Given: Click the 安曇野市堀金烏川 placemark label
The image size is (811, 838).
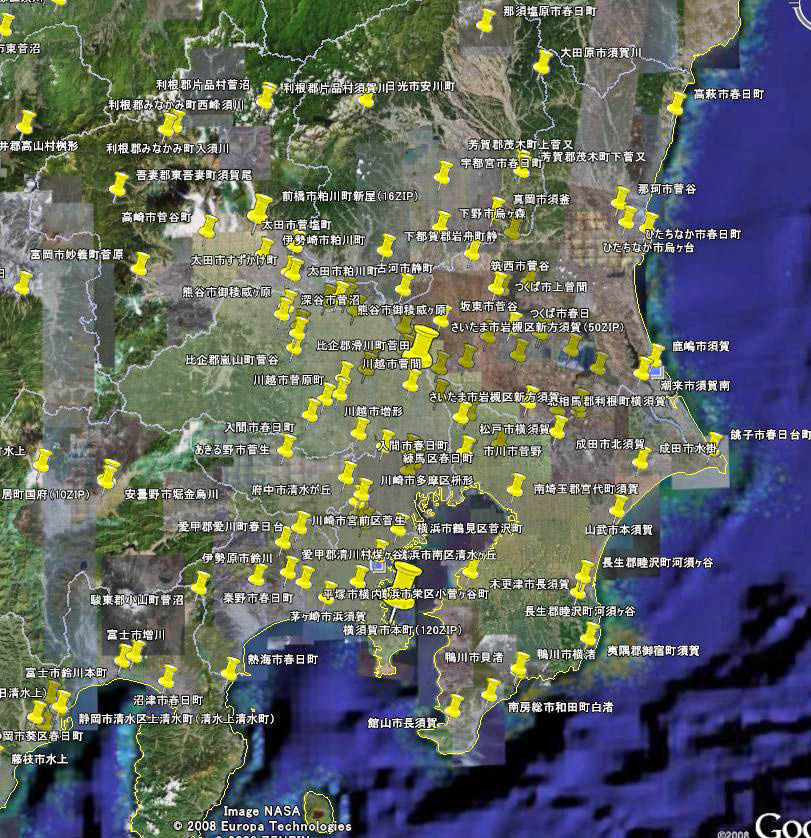Looking at the screenshot, I should (171, 494).
